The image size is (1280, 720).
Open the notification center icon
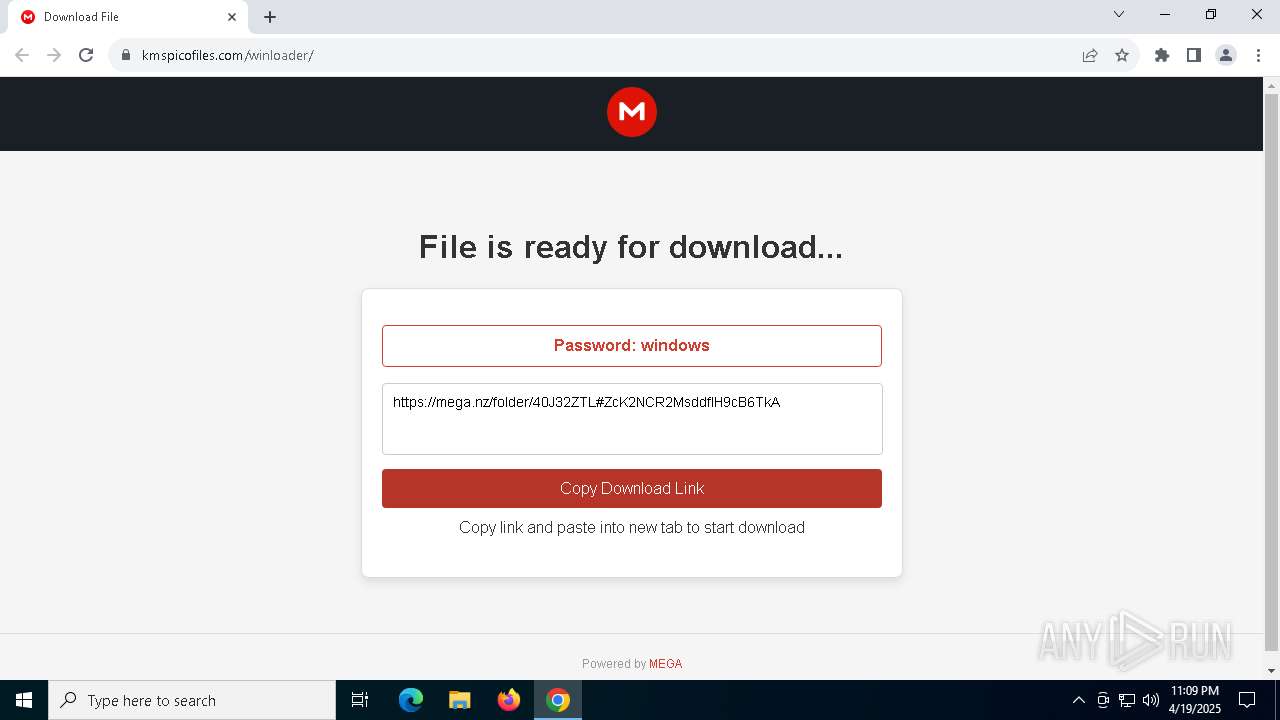click(x=1247, y=700)
